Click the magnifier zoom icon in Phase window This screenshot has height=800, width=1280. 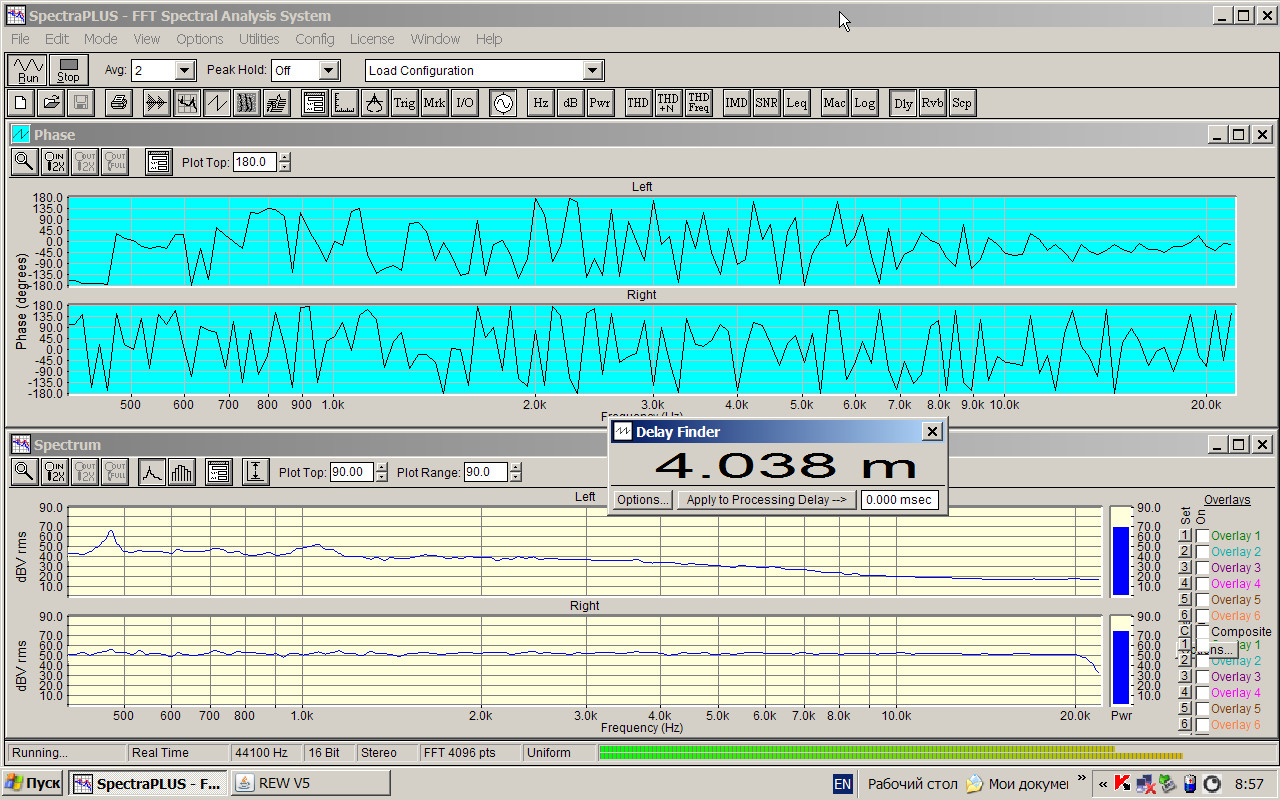coord(25,162)
